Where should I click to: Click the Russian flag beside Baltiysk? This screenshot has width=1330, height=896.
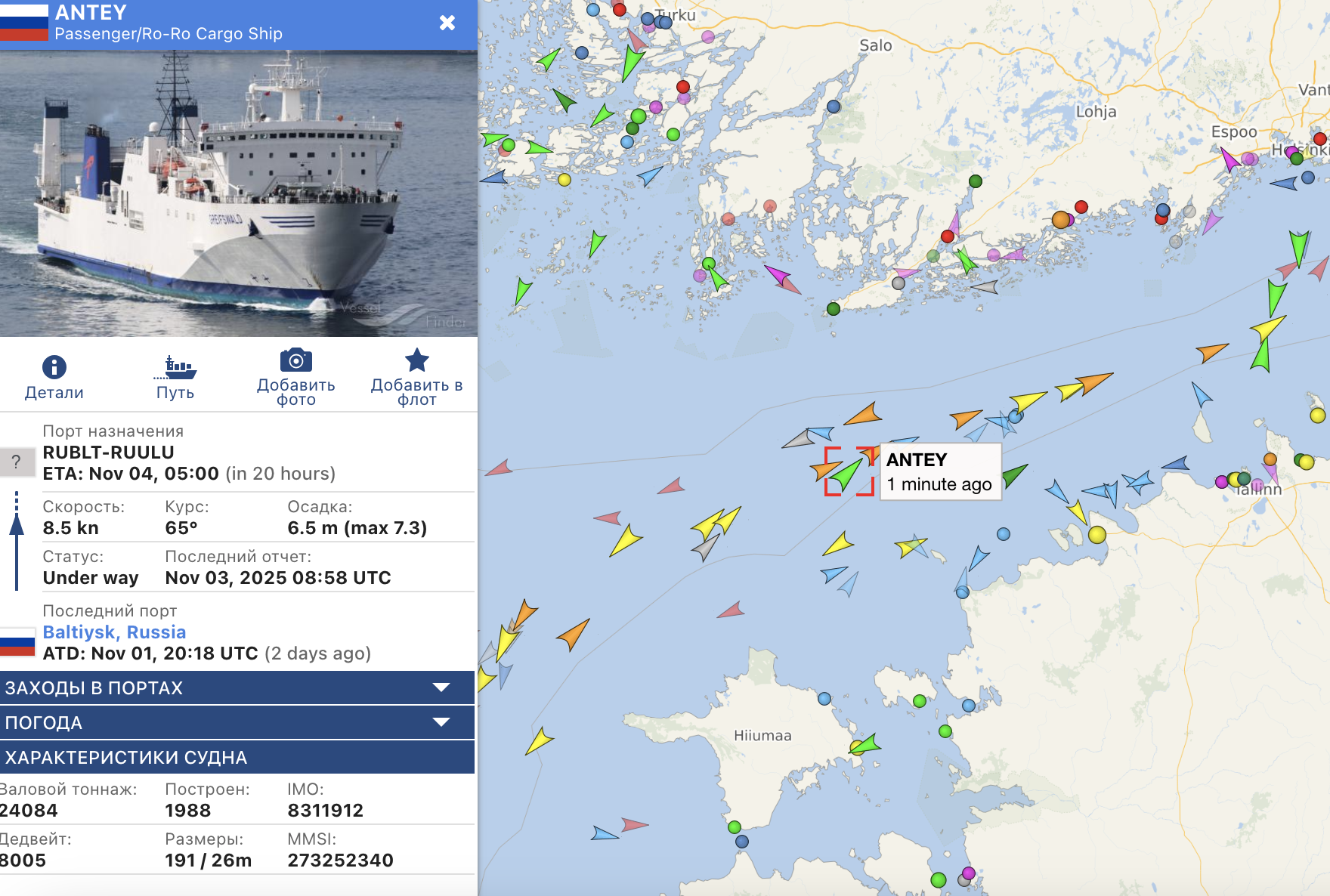coord(17,643)
